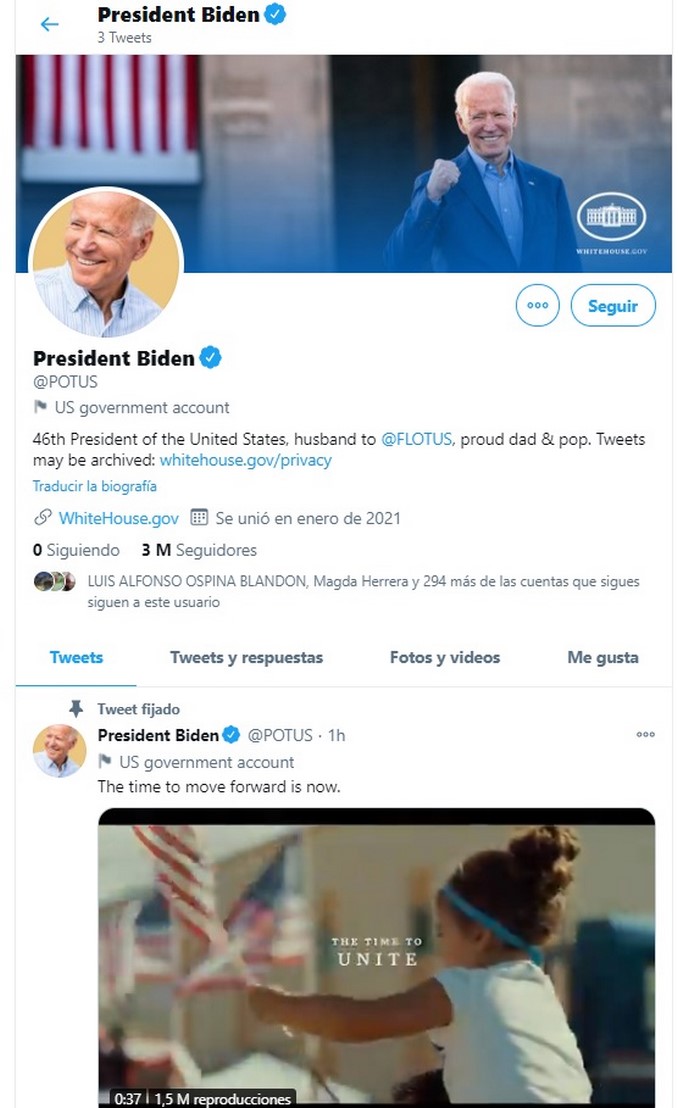678x1108 pixels.
Task: Select the Tweets tab
Action: (76, 657)
